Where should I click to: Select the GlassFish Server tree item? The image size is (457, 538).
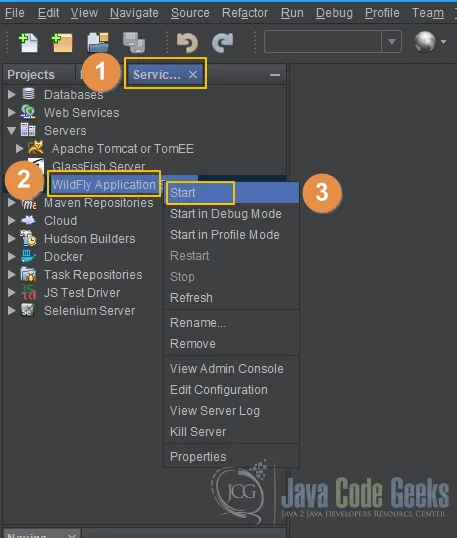pyautogui.click(x=98, y=166)
